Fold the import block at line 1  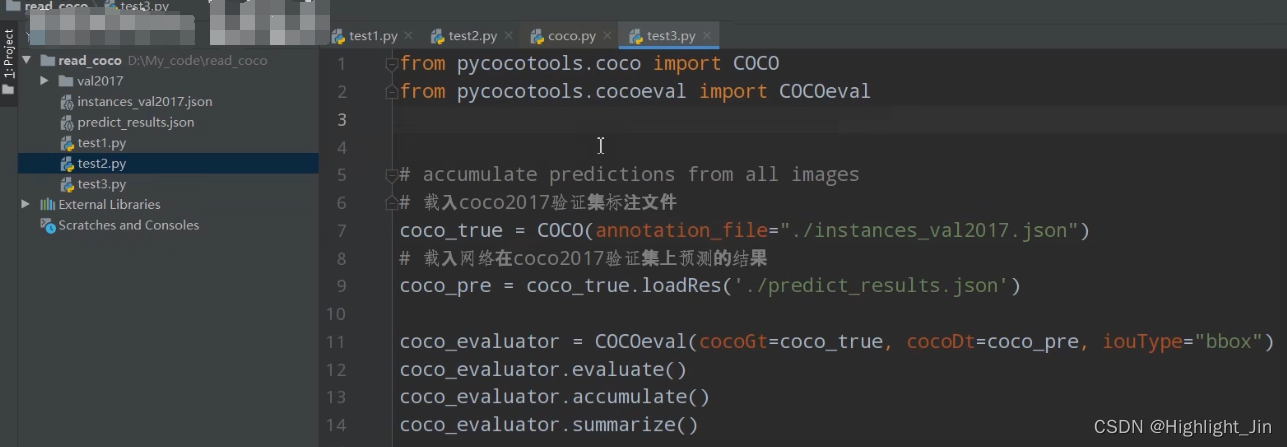(391, 64)
